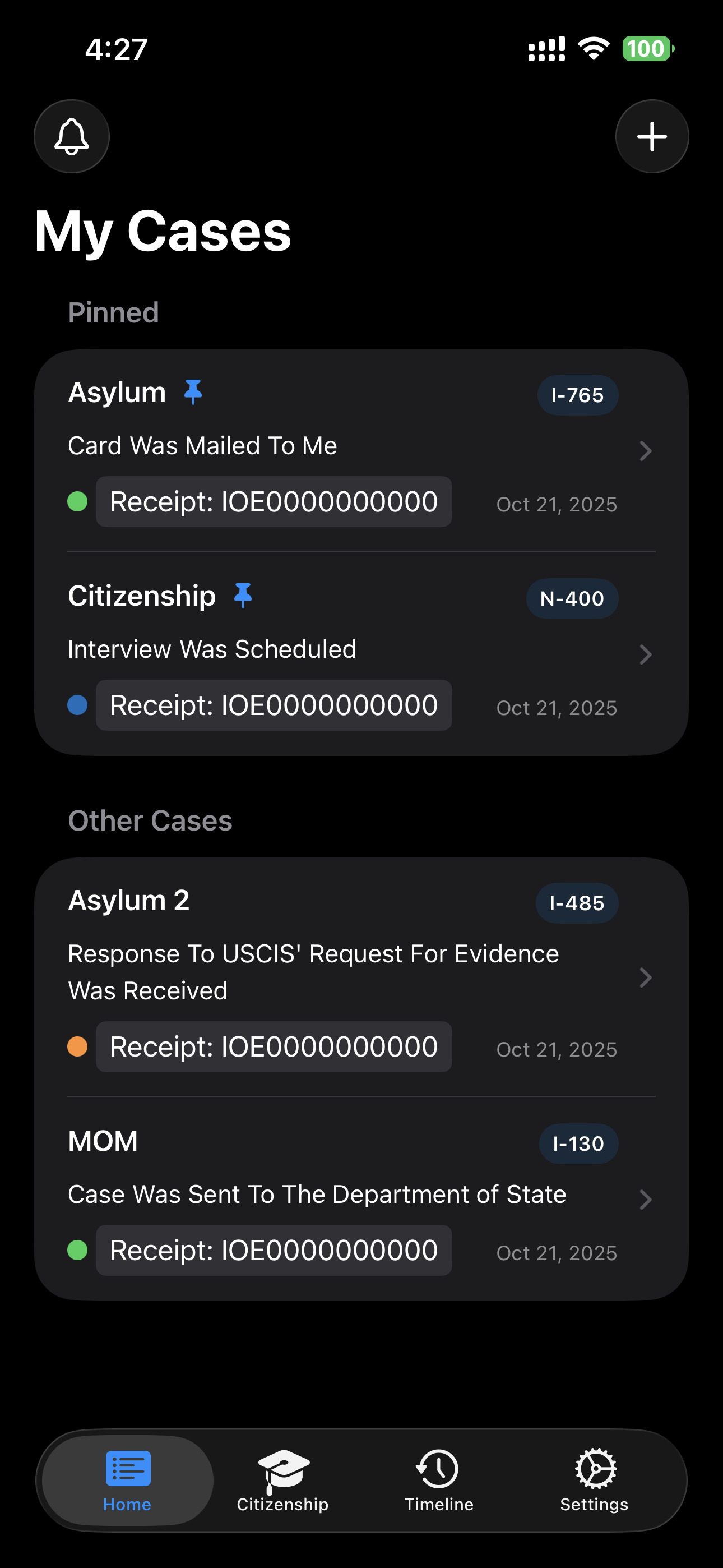Unpin the Citizenship case
The height and width of the screenshot is (1568, 723).
[243, 596]
